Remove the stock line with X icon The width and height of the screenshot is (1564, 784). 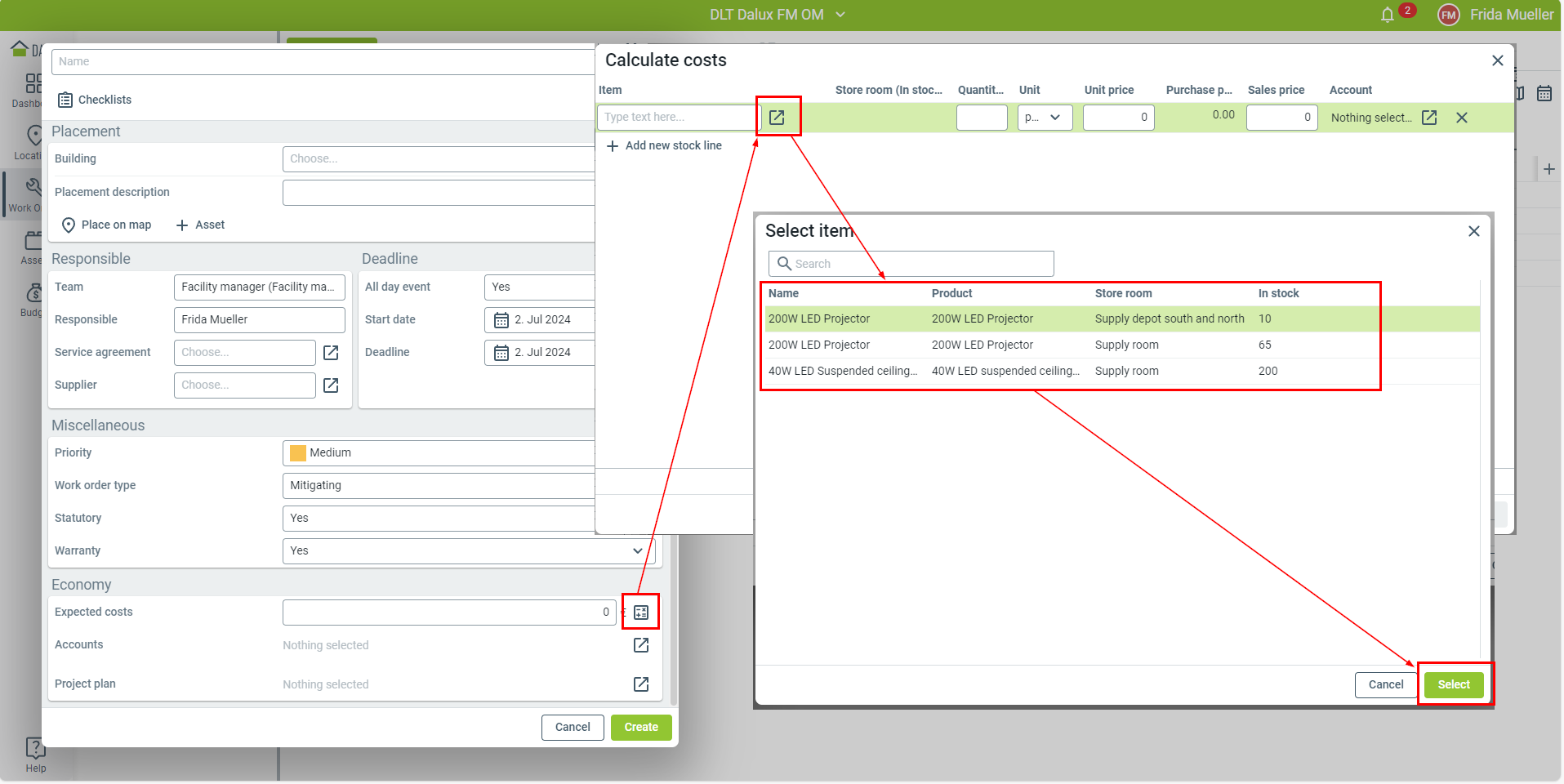click(x=1462, y=118)
